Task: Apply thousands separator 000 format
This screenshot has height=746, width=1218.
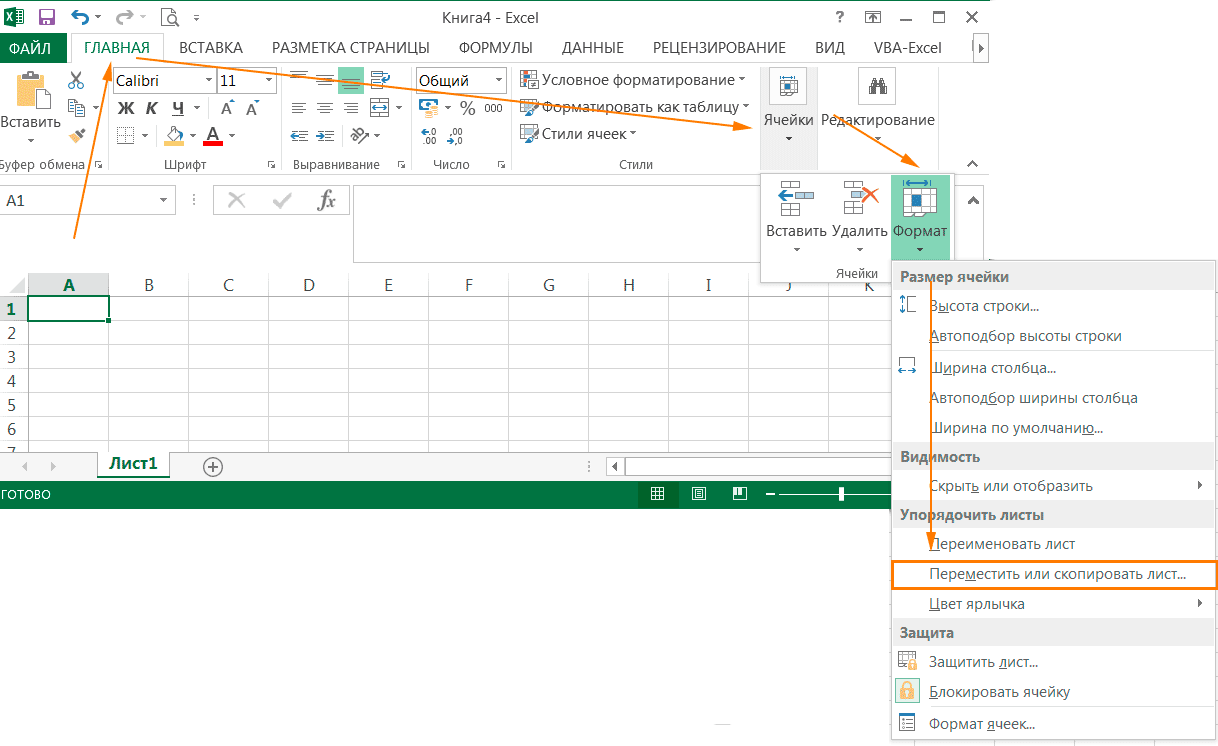Action: [494, 107]
